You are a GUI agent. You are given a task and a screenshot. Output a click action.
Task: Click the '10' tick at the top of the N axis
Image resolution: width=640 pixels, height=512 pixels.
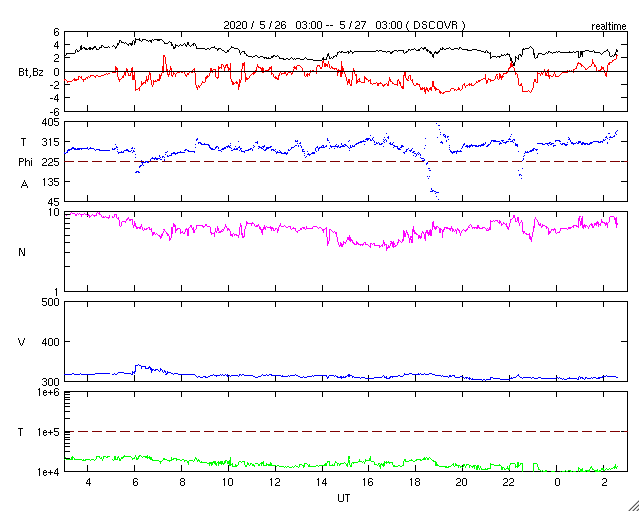click(x=54, y=212)
